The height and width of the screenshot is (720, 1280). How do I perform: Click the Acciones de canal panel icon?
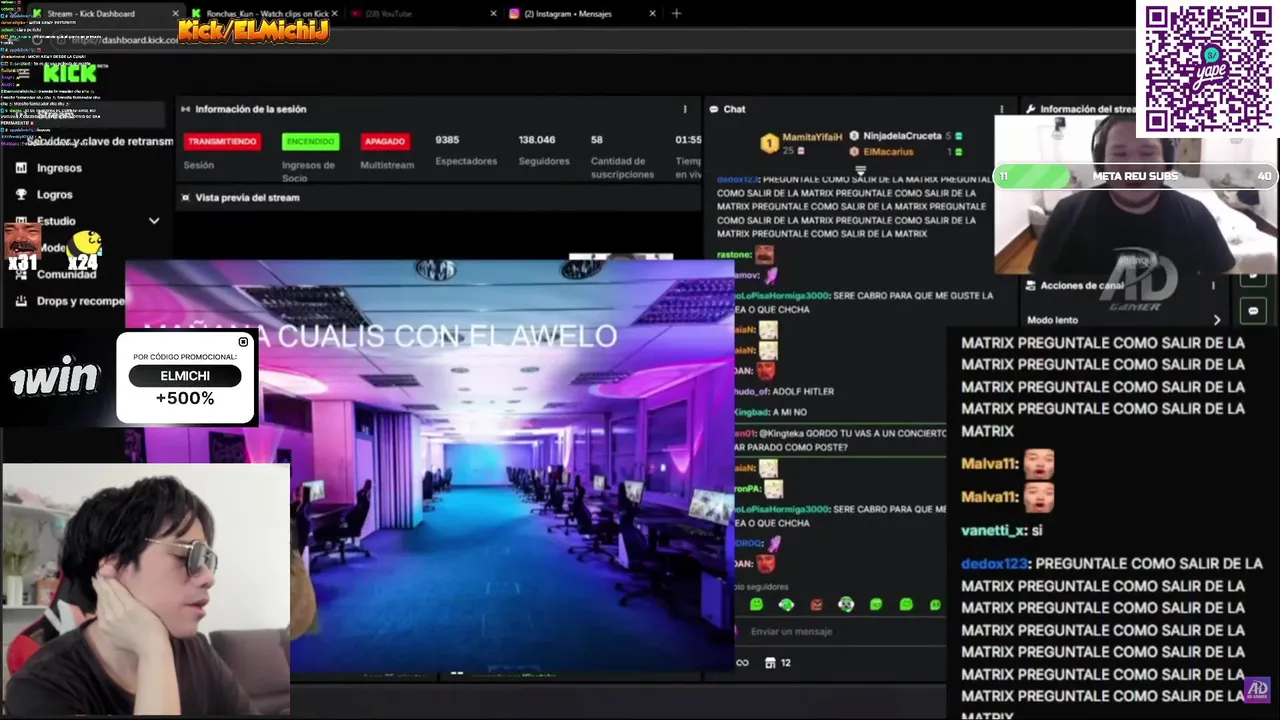(1030, 285)
